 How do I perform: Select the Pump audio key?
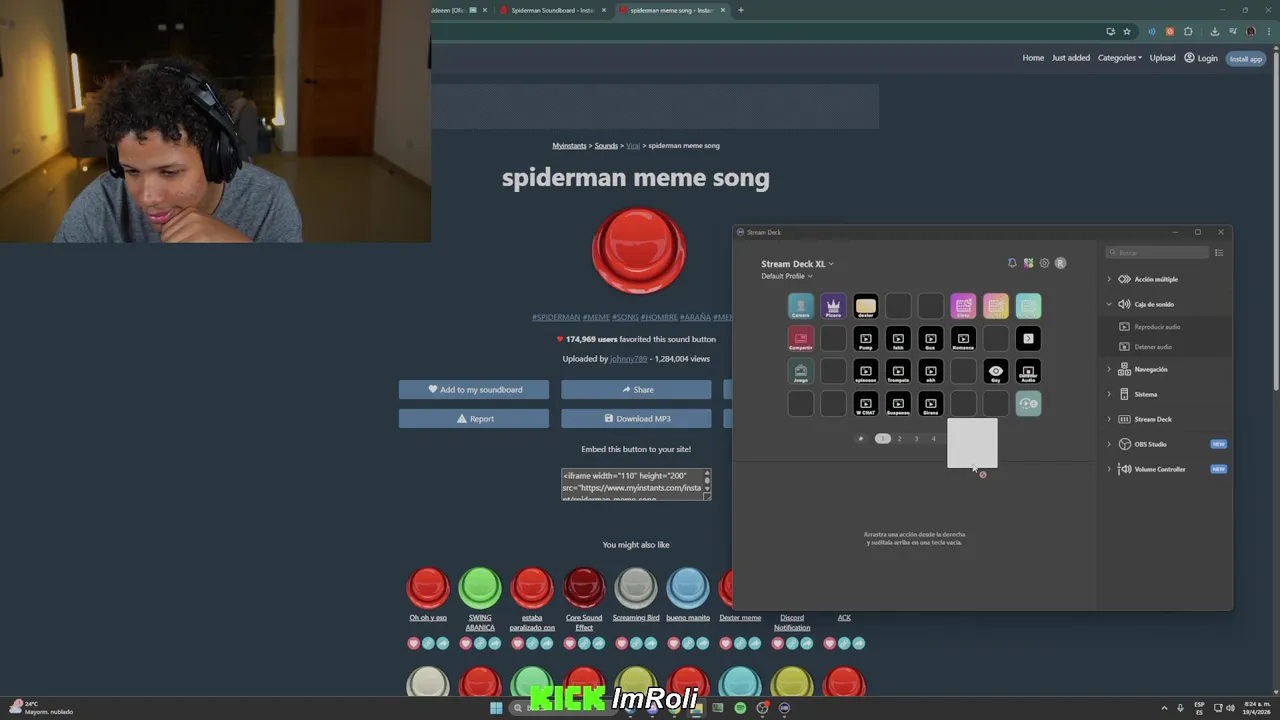(x=865, y=338)
